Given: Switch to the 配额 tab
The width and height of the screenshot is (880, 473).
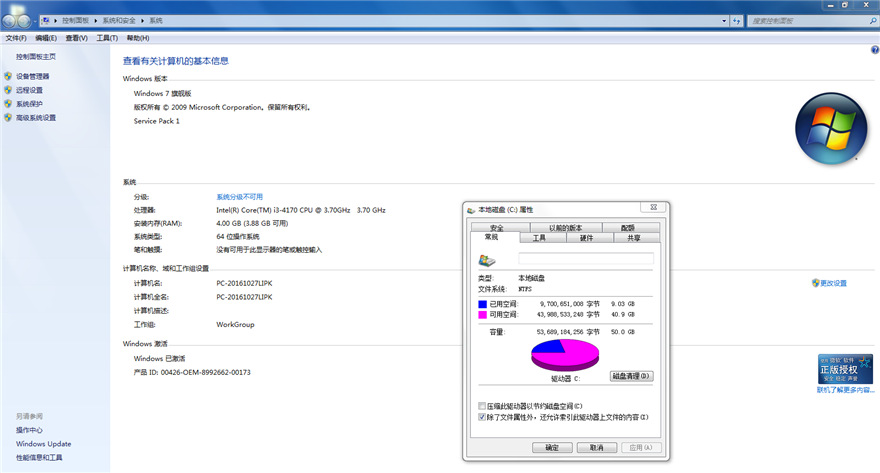Looking at the screenshot, I should coord(629,228).
